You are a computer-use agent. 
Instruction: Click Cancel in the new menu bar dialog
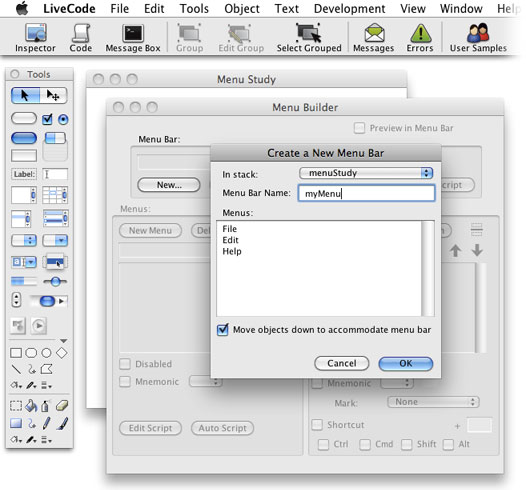point(341,363)
